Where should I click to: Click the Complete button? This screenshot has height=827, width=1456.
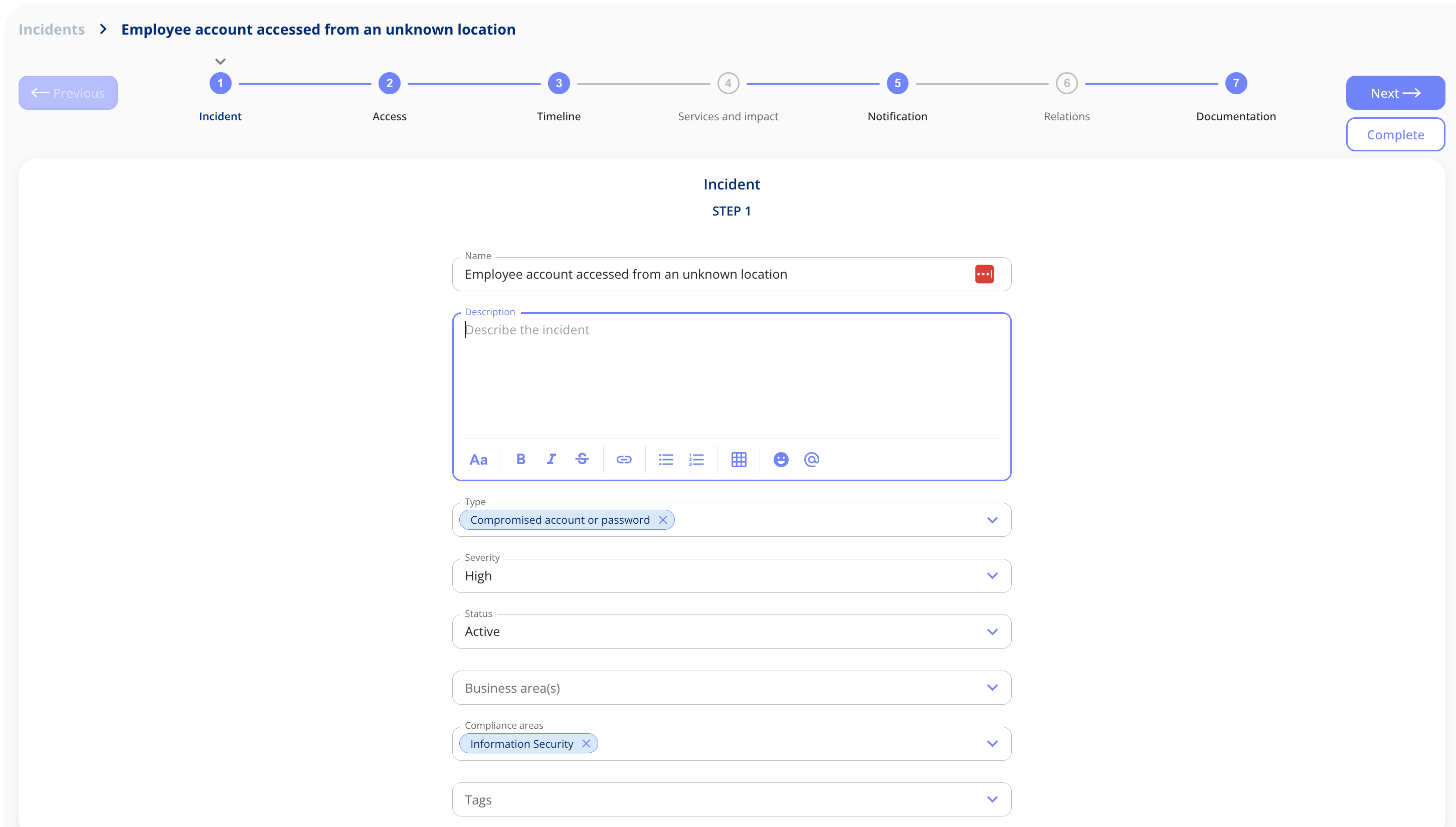click(x=1395, y=135)
